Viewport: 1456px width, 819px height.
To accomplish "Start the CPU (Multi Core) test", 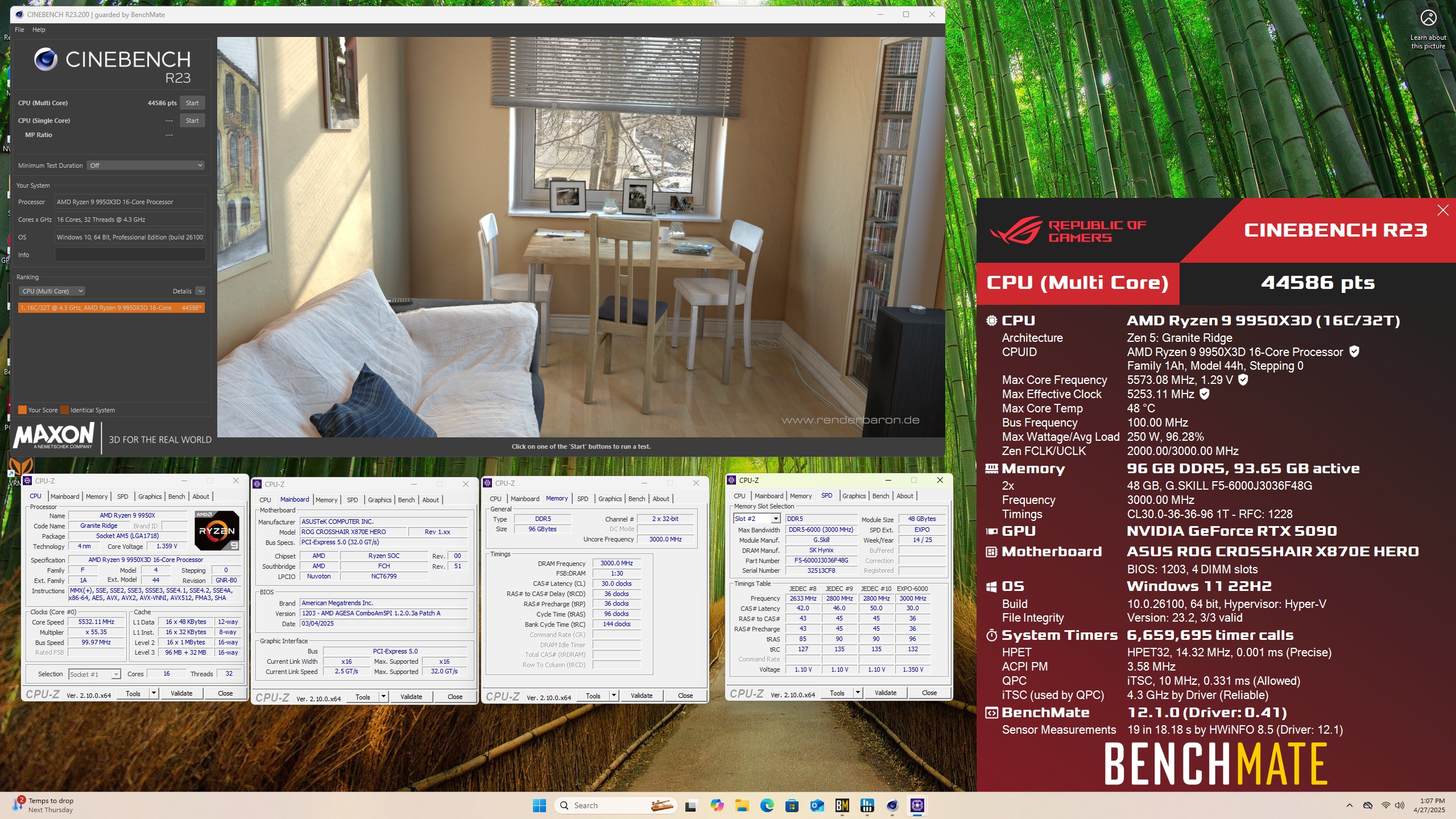I will click(192, 103).
